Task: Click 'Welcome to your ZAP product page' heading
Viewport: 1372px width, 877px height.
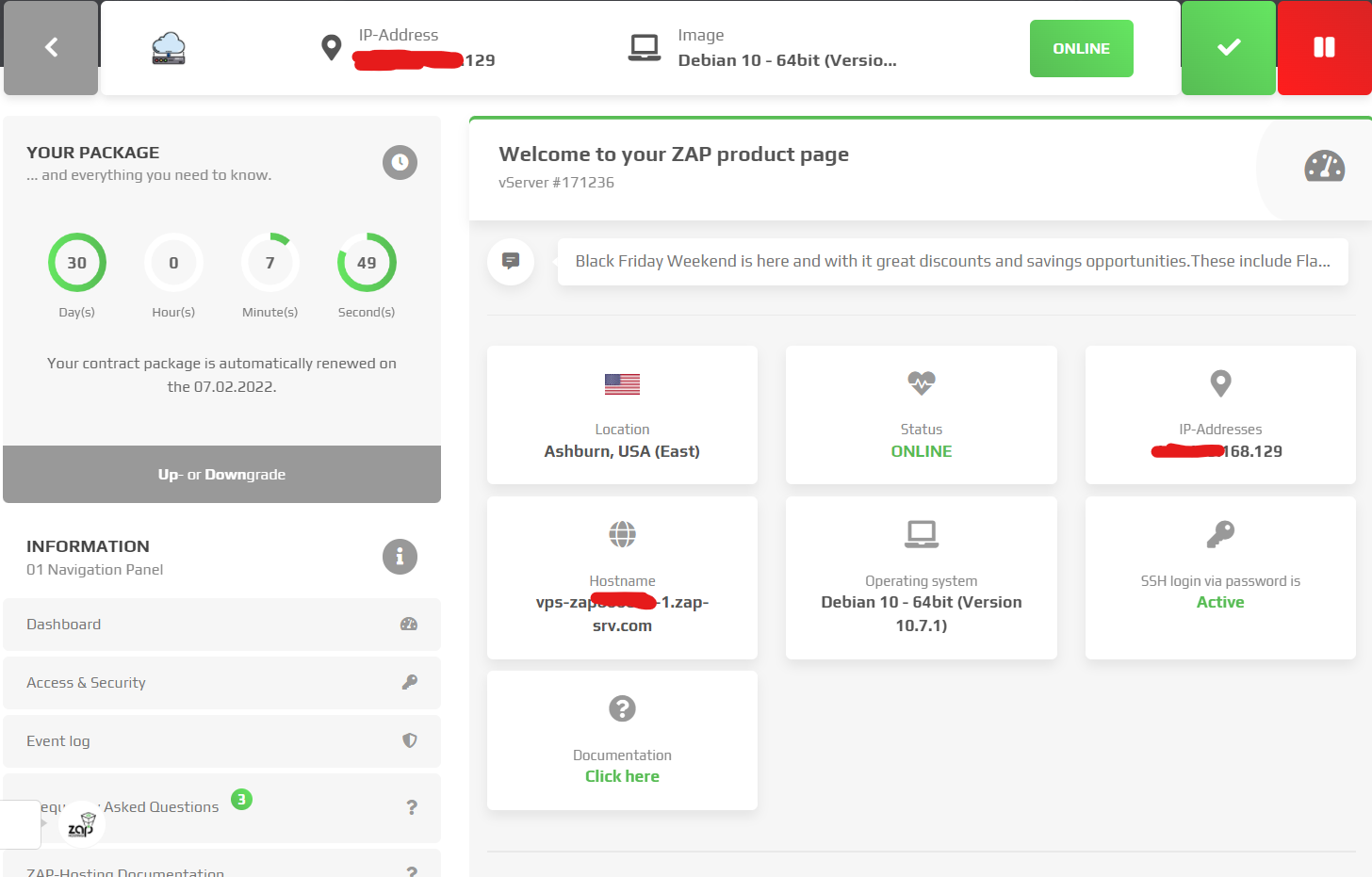Action: point(674,154)
